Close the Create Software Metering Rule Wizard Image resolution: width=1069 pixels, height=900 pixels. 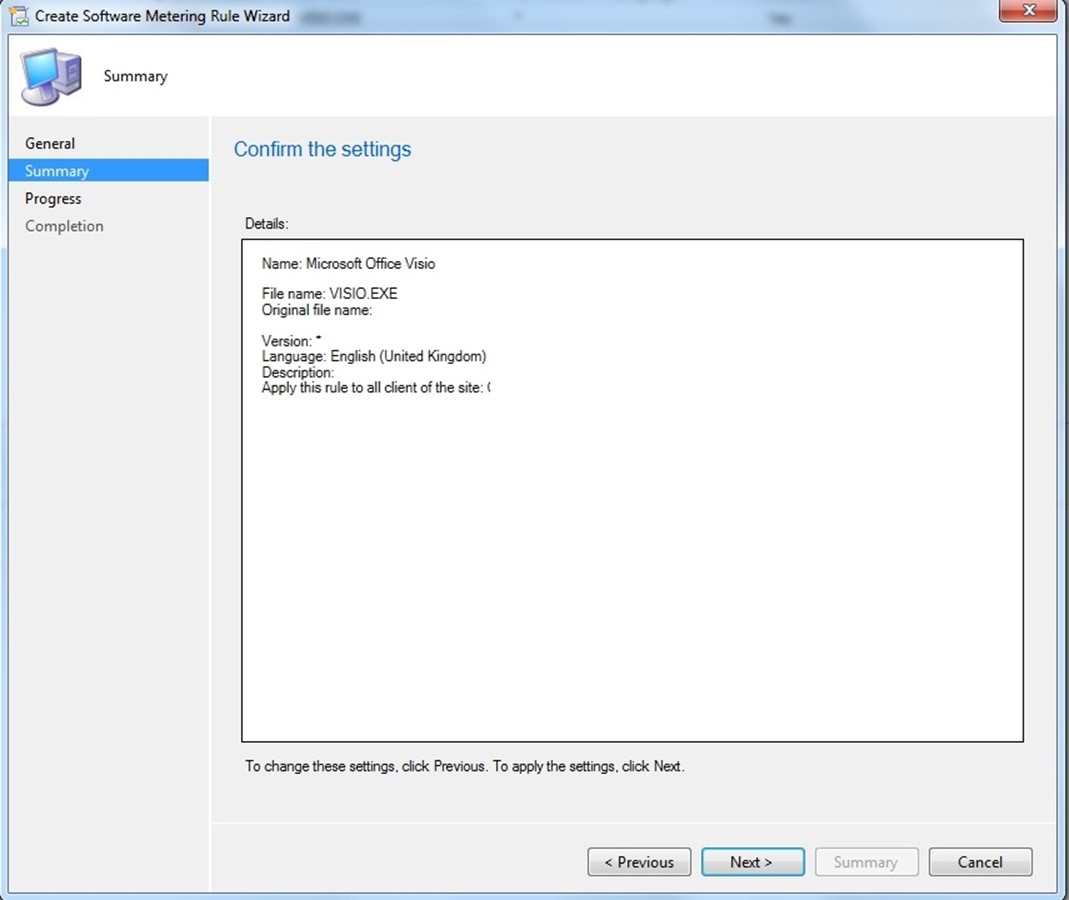[x=1028, y=10]
